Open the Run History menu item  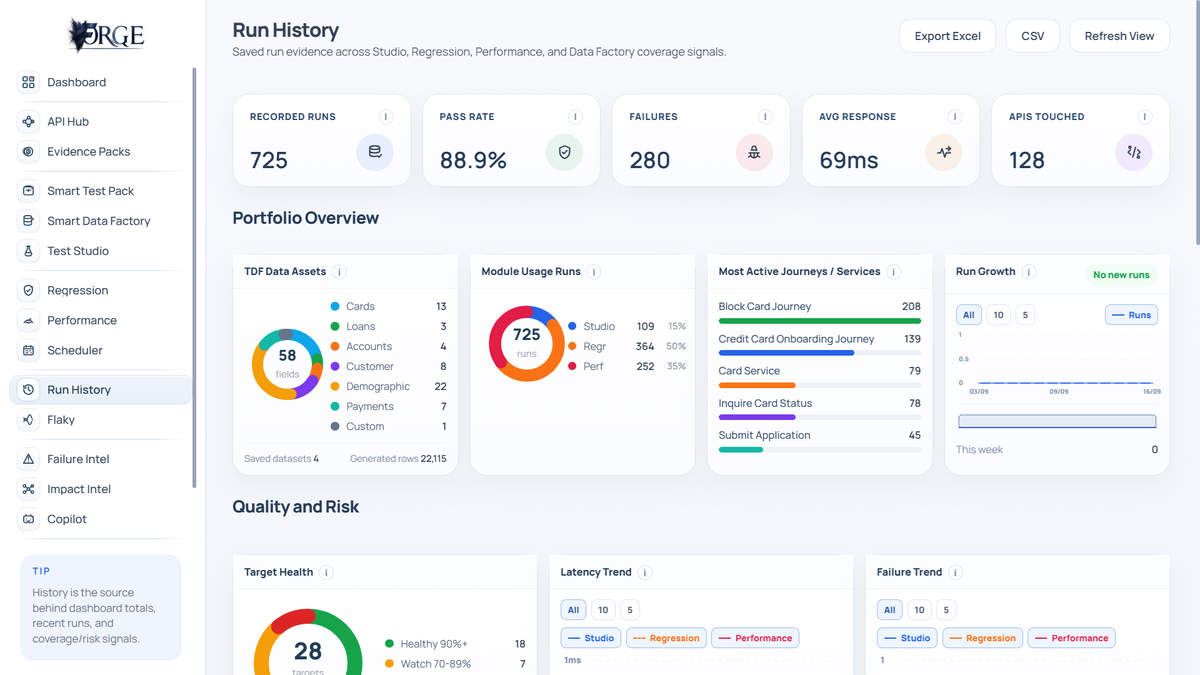click(x=100, y=389)
